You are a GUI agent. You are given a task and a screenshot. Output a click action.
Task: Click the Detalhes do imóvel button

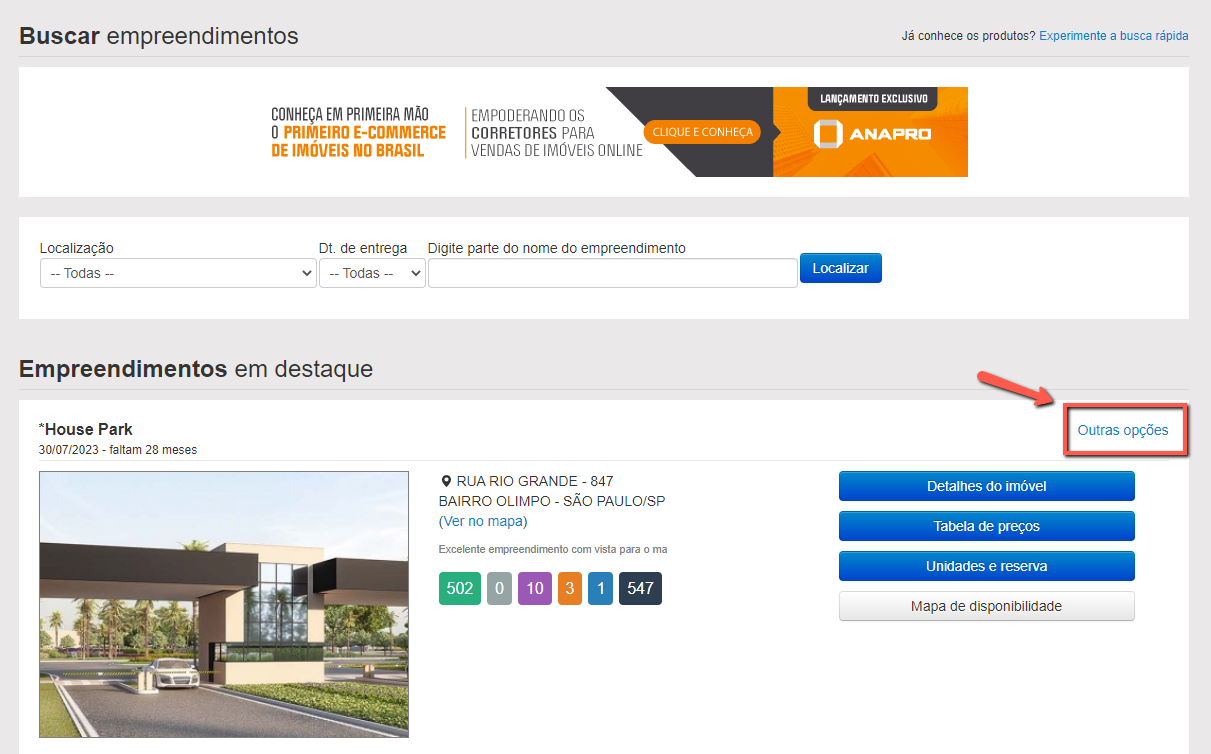coord(986,486)
